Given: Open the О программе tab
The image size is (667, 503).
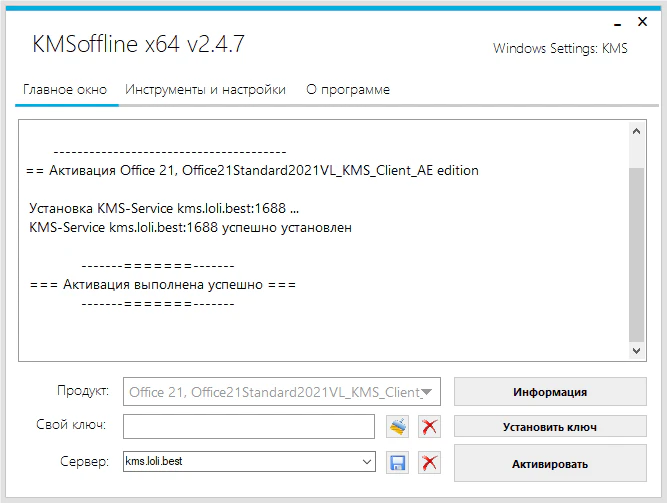Looking at the screenshot, I should pyautogui.click(x=348, y=90).
